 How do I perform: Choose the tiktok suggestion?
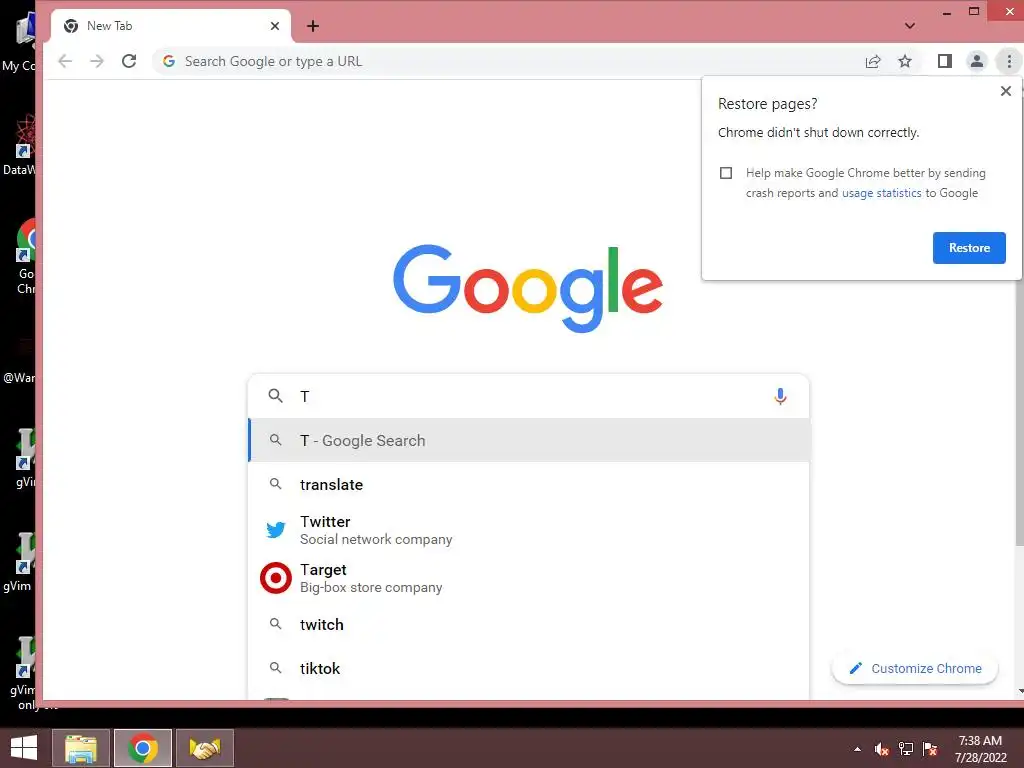(529, 668)
